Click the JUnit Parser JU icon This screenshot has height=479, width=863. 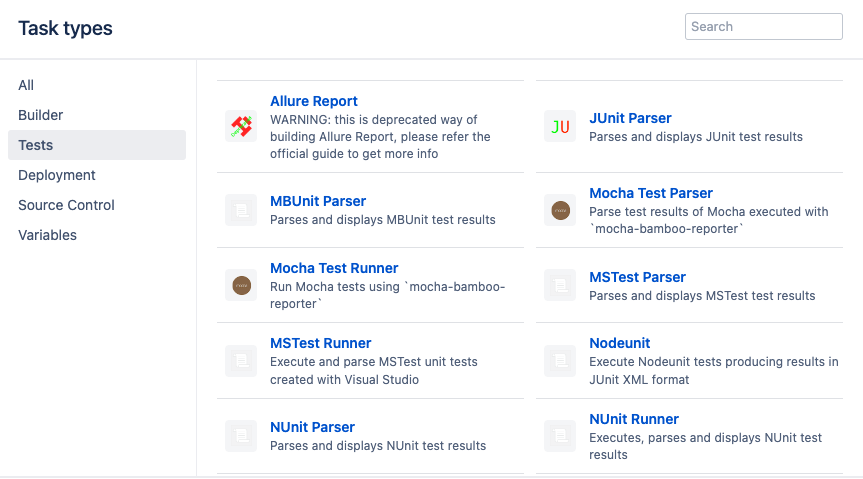pos(560,127)
